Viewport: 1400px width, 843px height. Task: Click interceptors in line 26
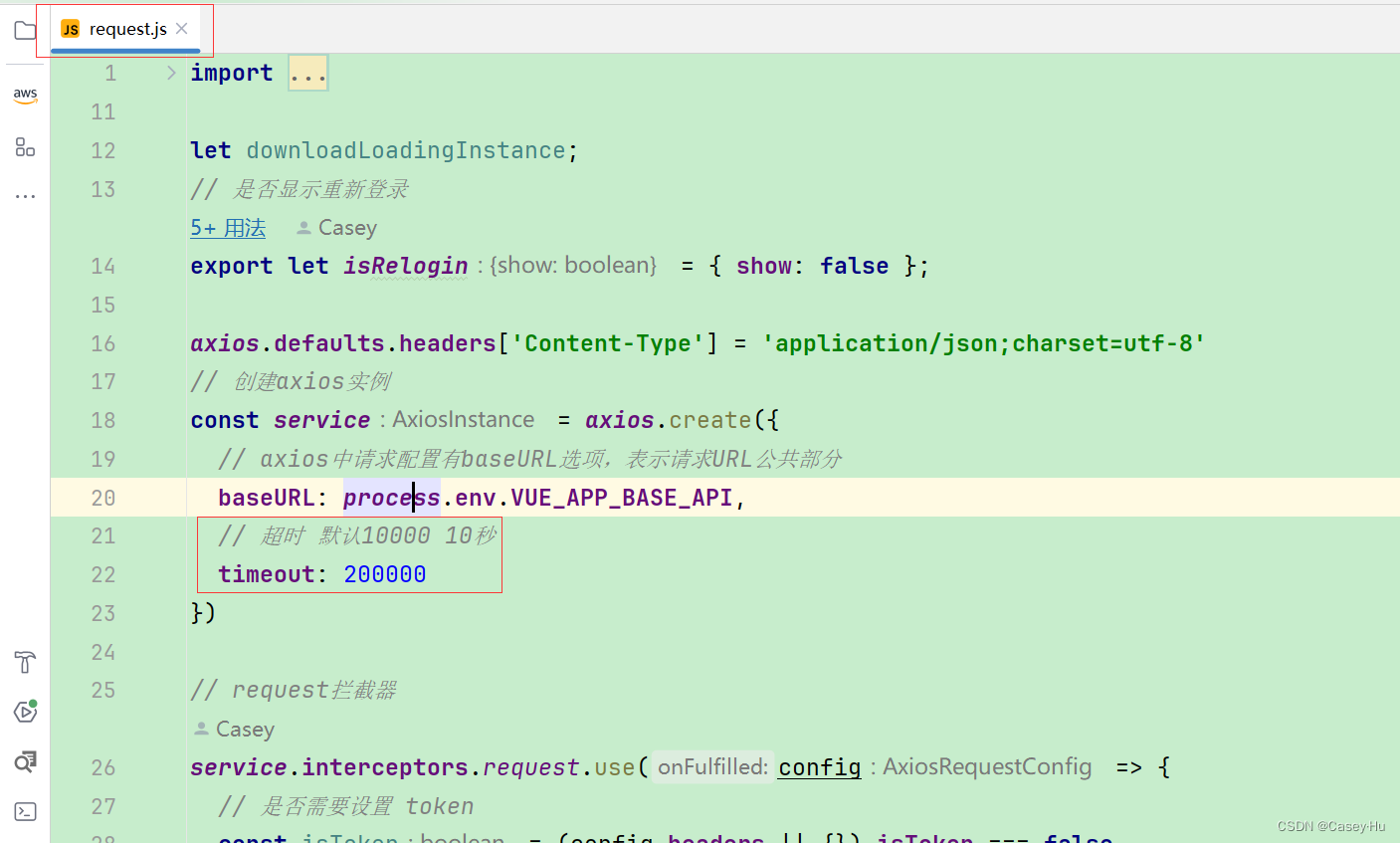tap(385, 767)
